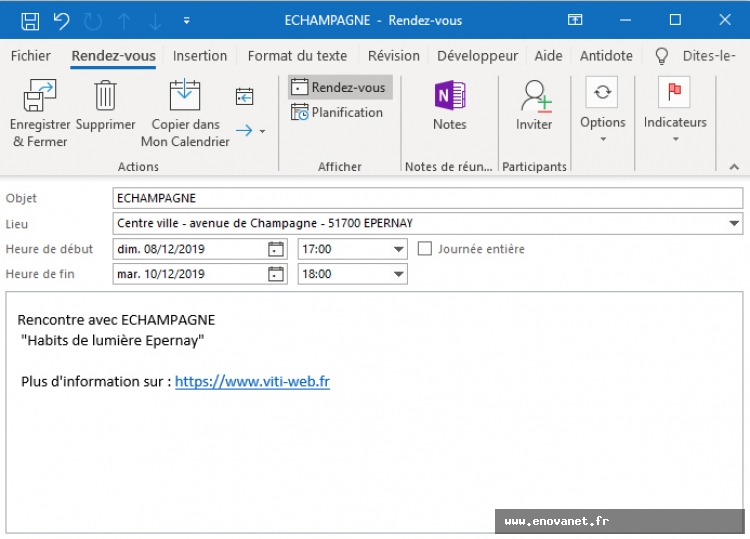
Task: Undo the last action
Action: [61, 21]
